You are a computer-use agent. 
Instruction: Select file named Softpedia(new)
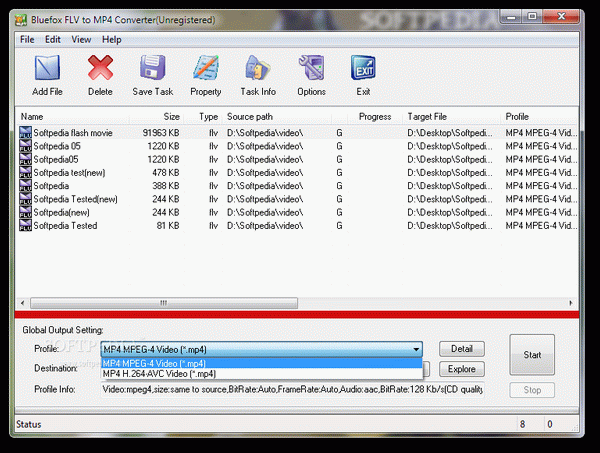point(62,212)
